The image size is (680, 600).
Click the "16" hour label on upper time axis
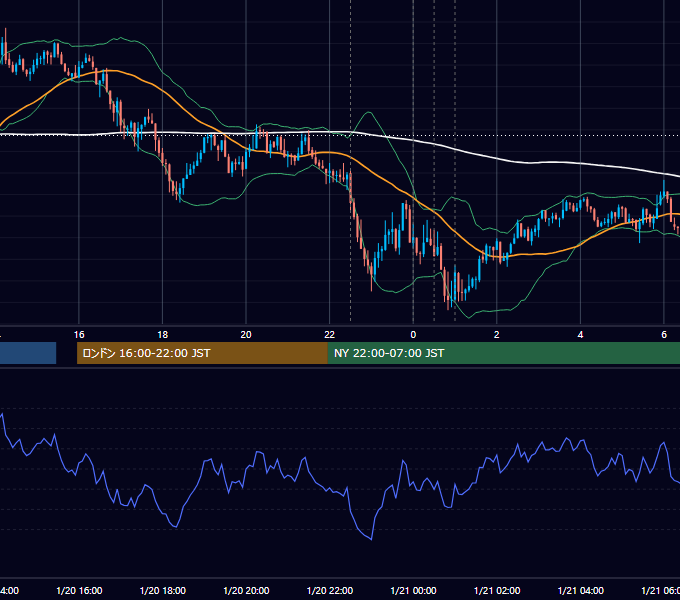[x=79, y=335]
